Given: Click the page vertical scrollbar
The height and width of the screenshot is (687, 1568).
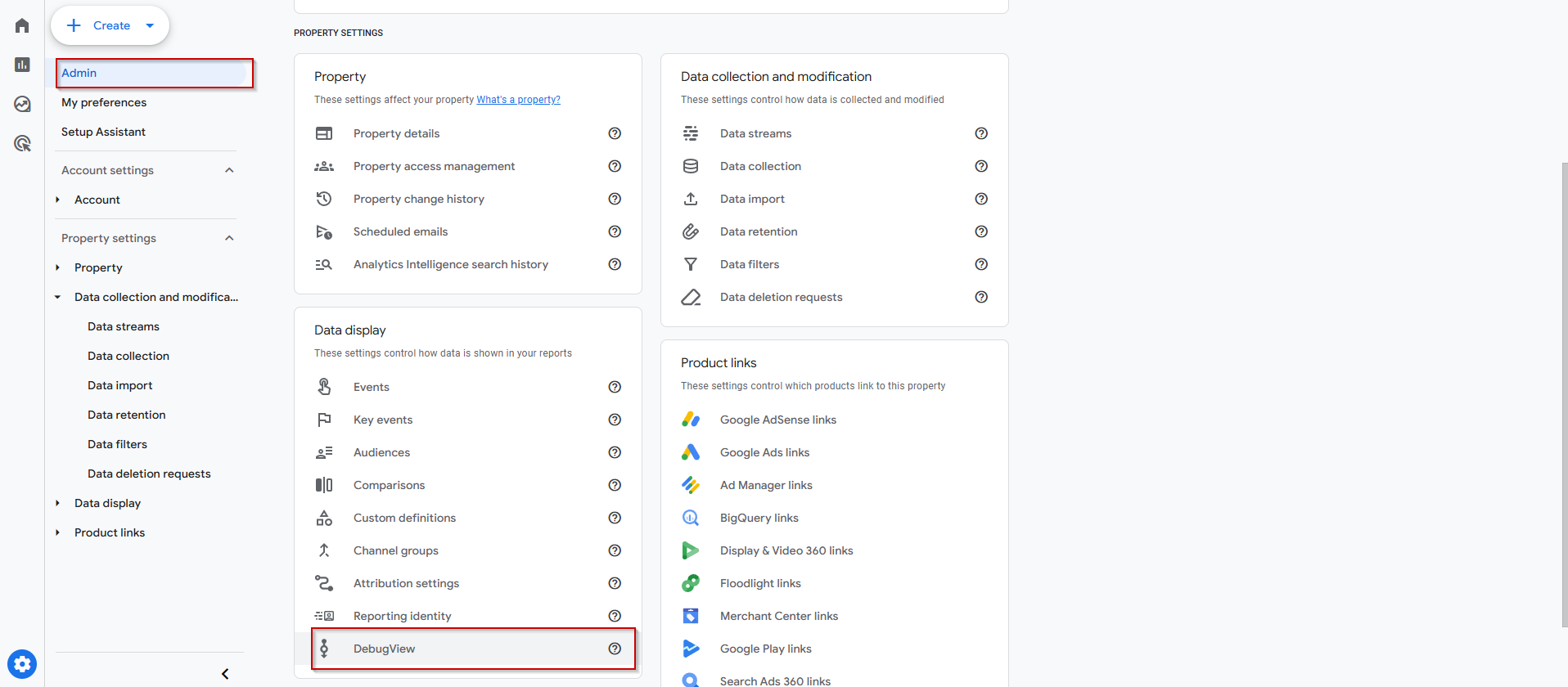Looking at the screenshot, I should click(x=1564, y=394).
